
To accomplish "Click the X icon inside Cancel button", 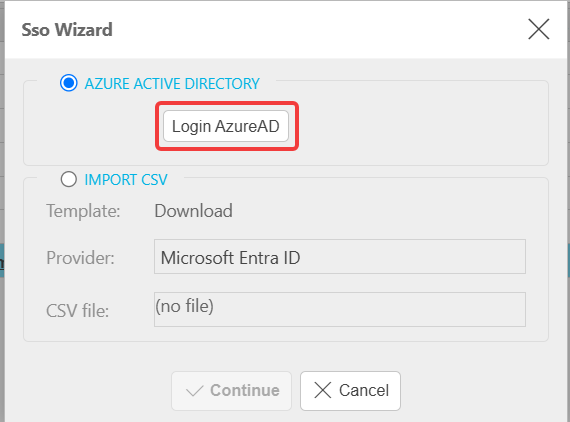I will 323,390.
